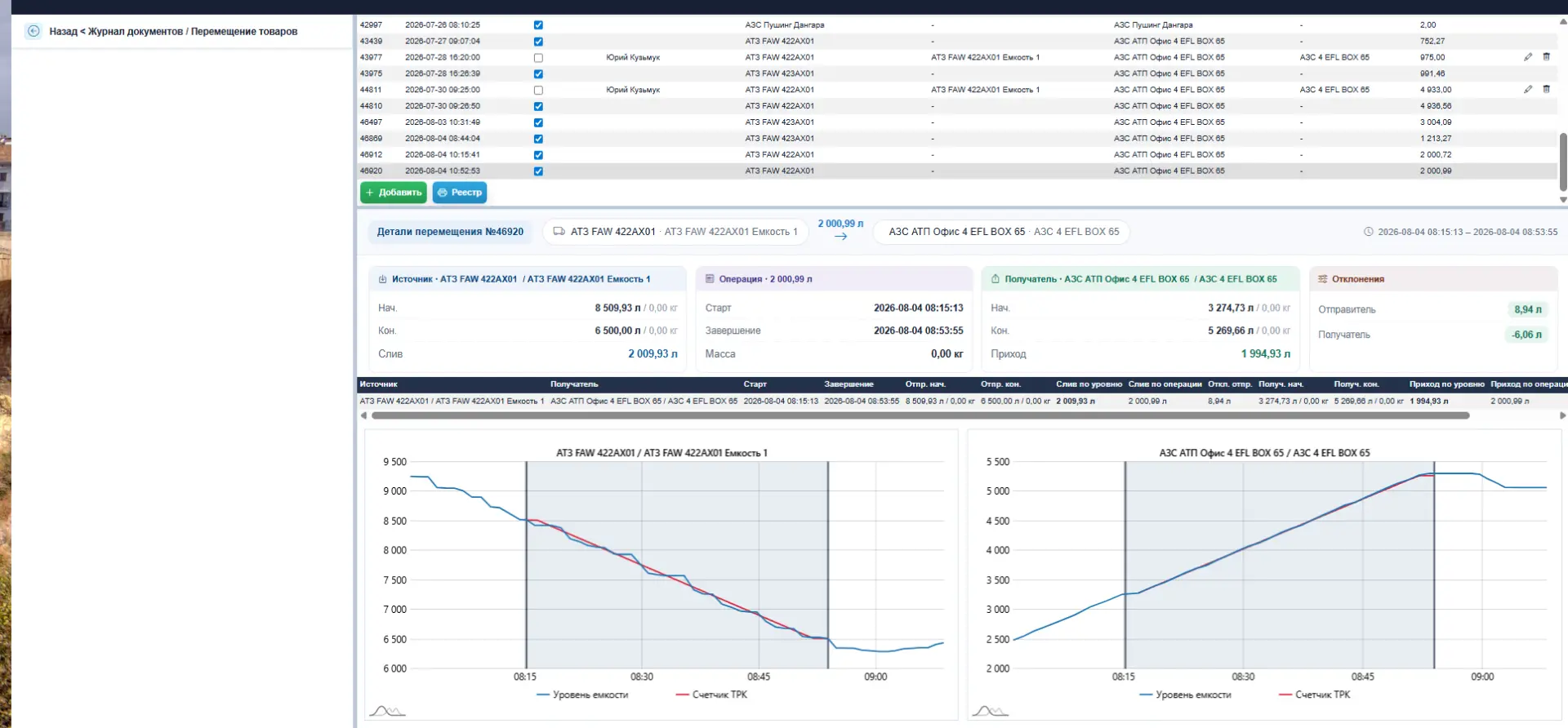Viewport: 1568px width, 728px height.
Task: Click the Операция card header icon
Action: coord(710,279)
